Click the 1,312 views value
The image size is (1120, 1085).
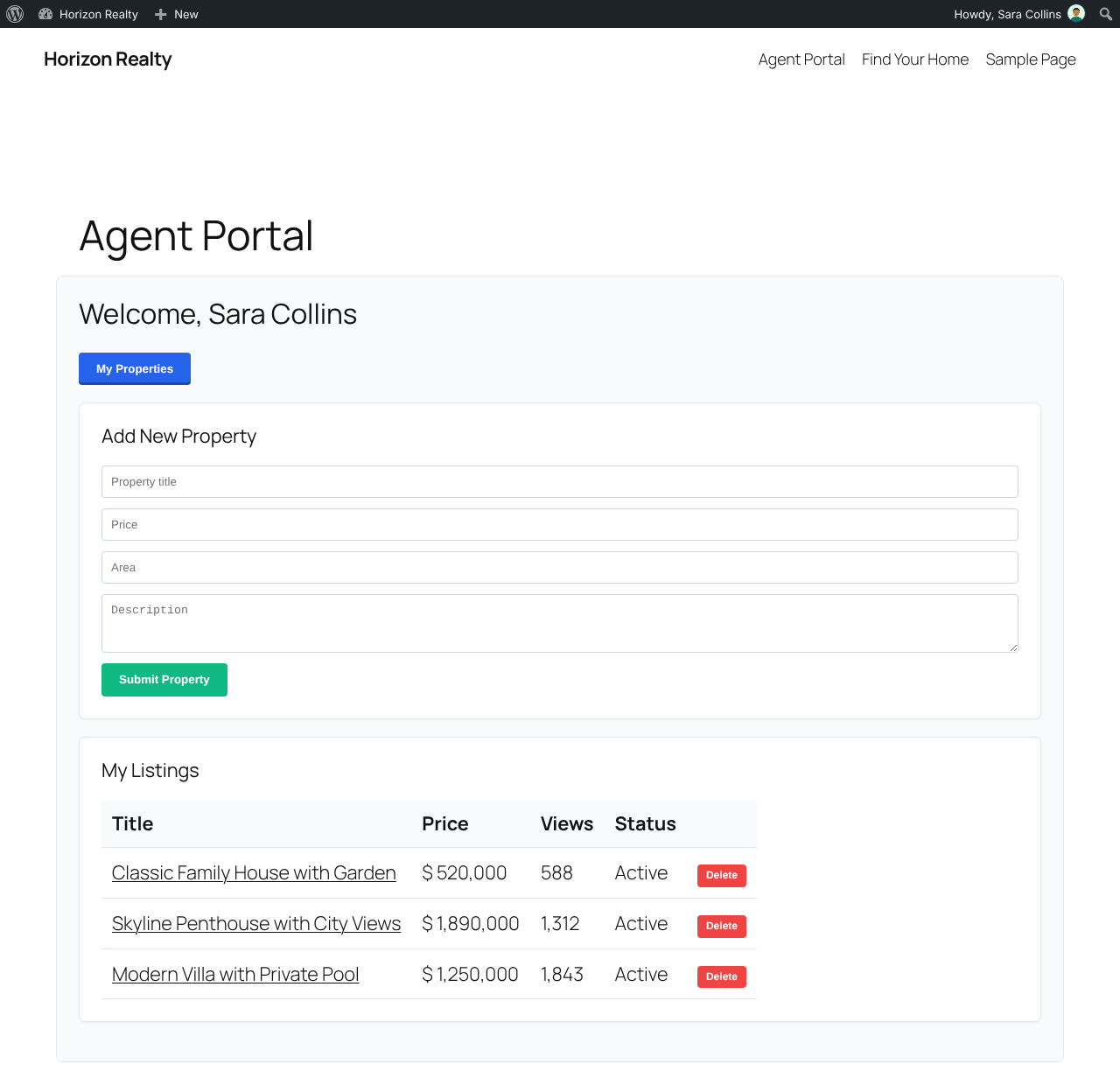click(560, 924)
